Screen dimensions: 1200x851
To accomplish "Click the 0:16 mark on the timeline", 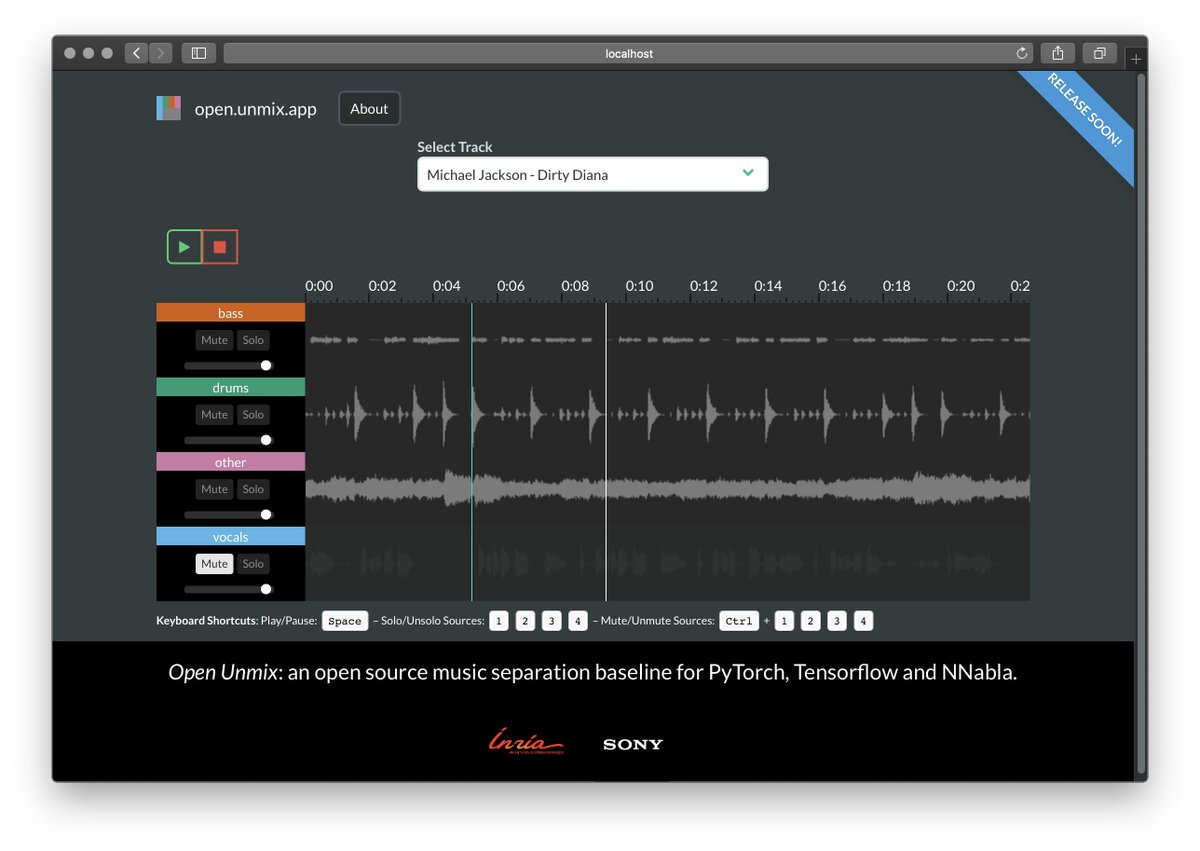I will 832,286.
